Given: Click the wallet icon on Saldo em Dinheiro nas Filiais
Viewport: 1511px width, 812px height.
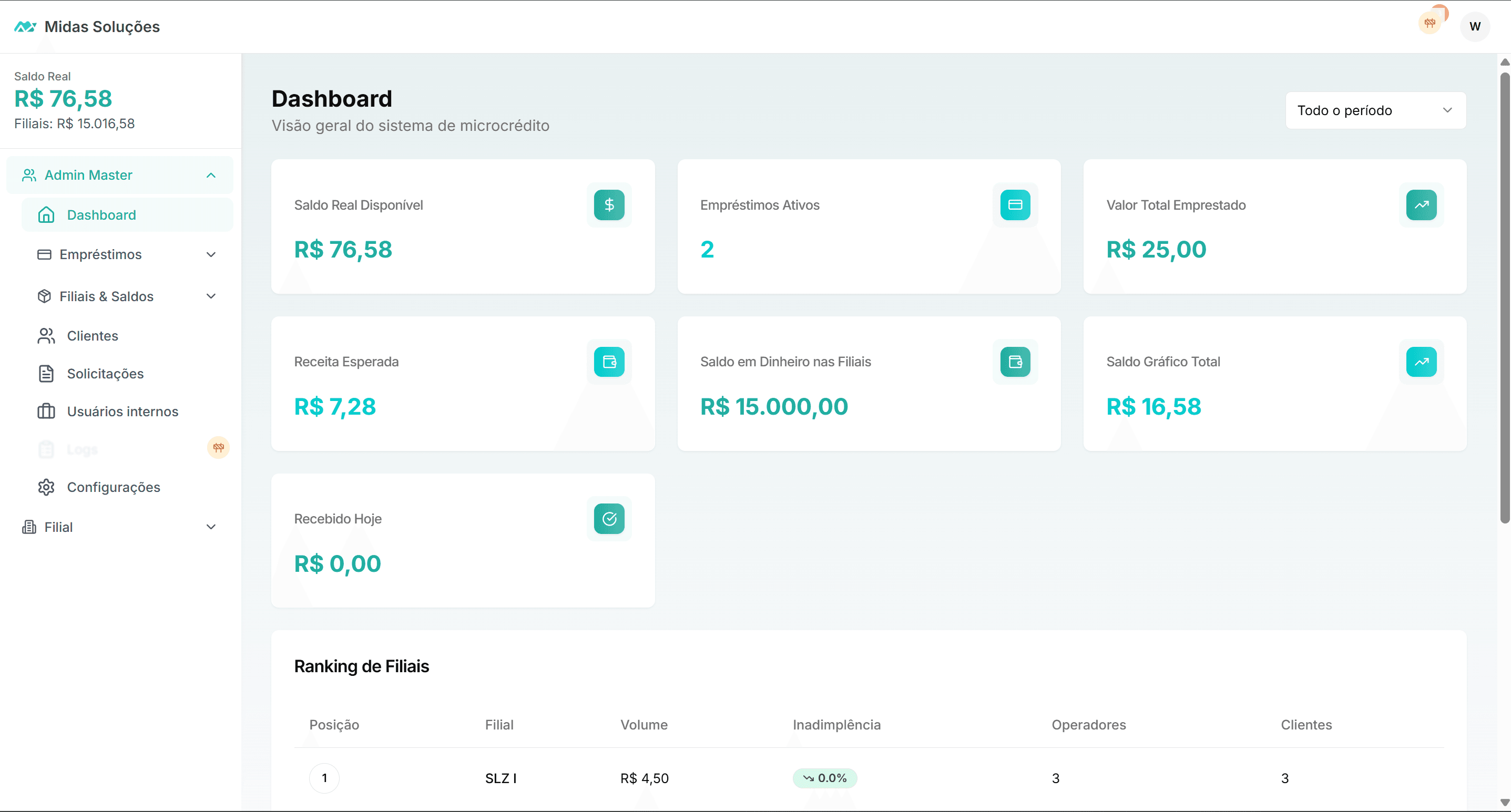Looking at the screenshot, I should [x=1015, y=362].
